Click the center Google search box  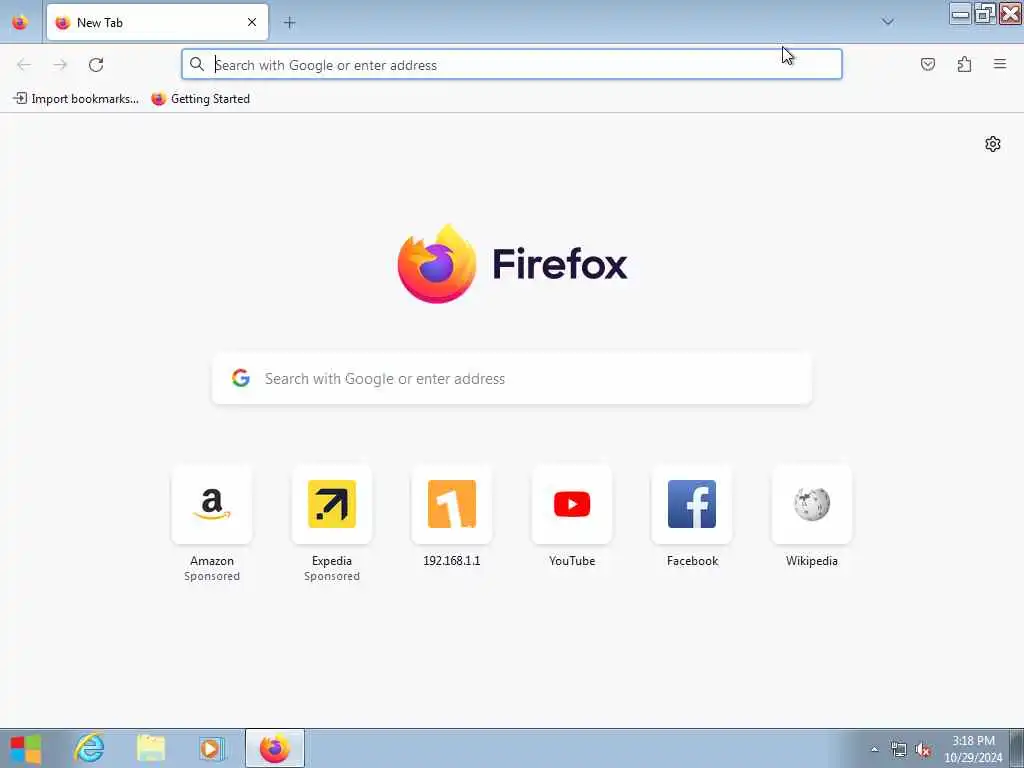[x=512, y=379]
